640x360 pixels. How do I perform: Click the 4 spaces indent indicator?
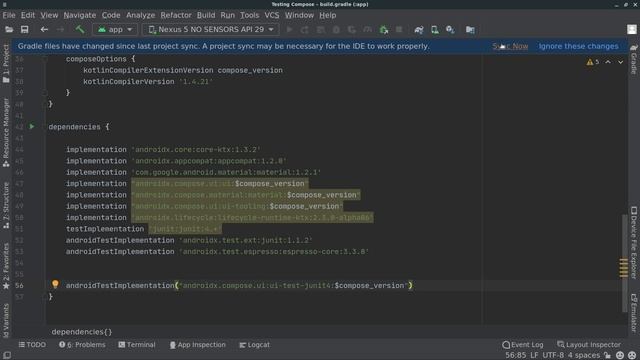[x=584, y=356]
